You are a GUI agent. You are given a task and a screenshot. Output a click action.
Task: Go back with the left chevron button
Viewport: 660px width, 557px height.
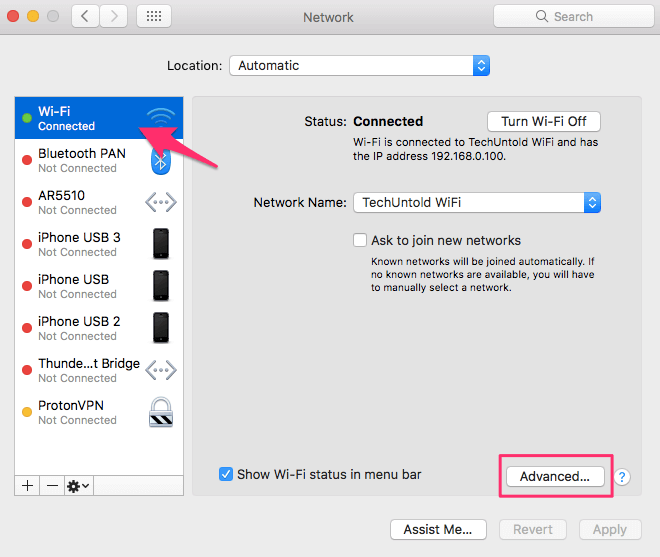click(85, 16)
